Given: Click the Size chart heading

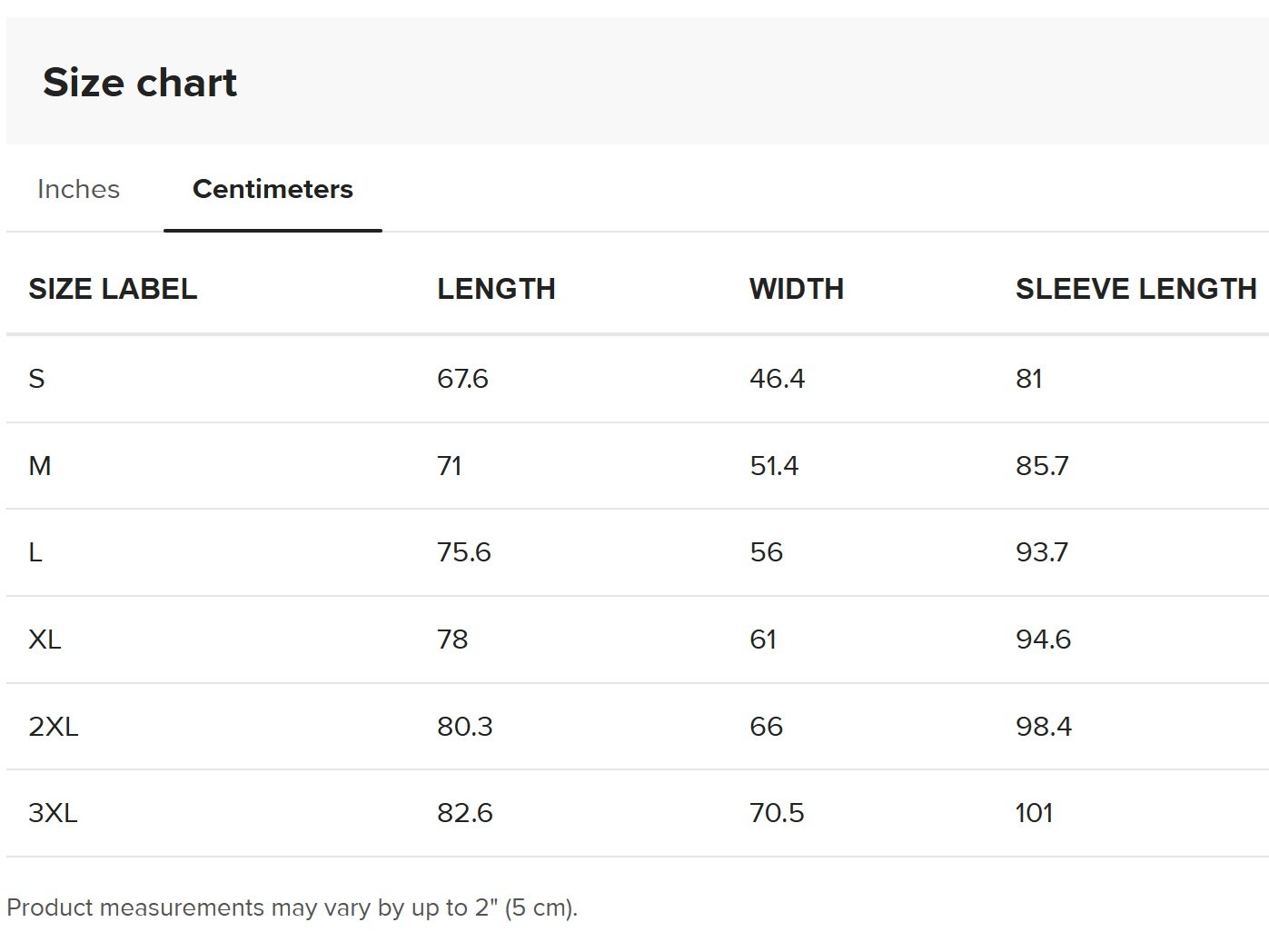Looking at the screenshot, I should click(140, 83).
